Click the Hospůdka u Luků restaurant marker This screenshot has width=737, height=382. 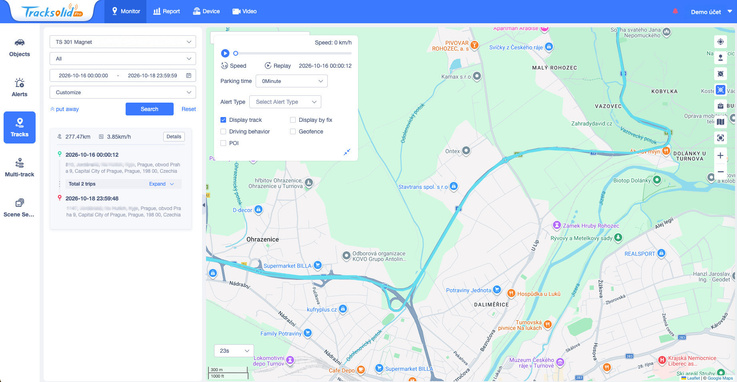click(x=511, y=293)
